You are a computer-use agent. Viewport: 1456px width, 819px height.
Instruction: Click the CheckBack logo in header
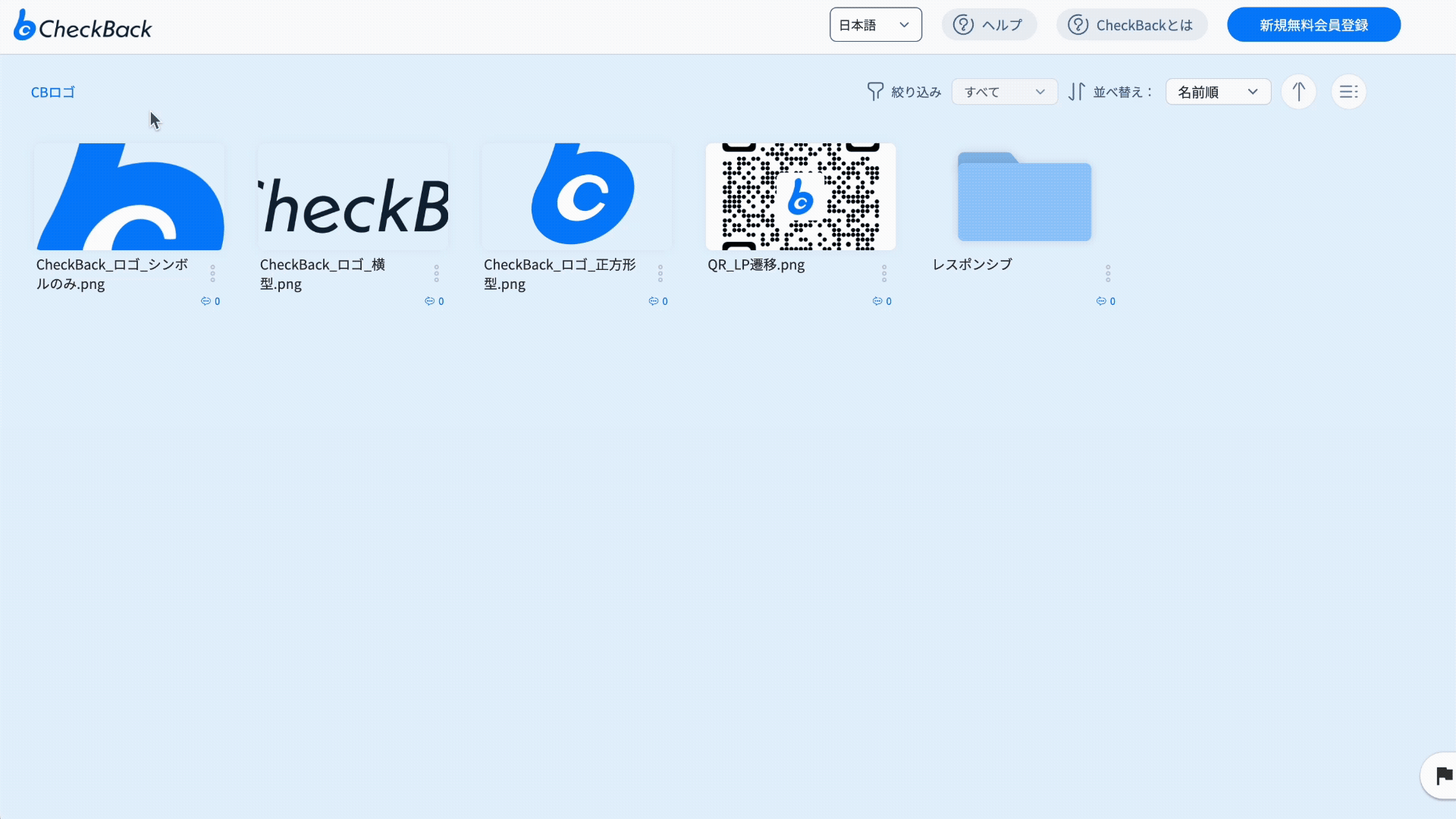(x=83, y=26)
